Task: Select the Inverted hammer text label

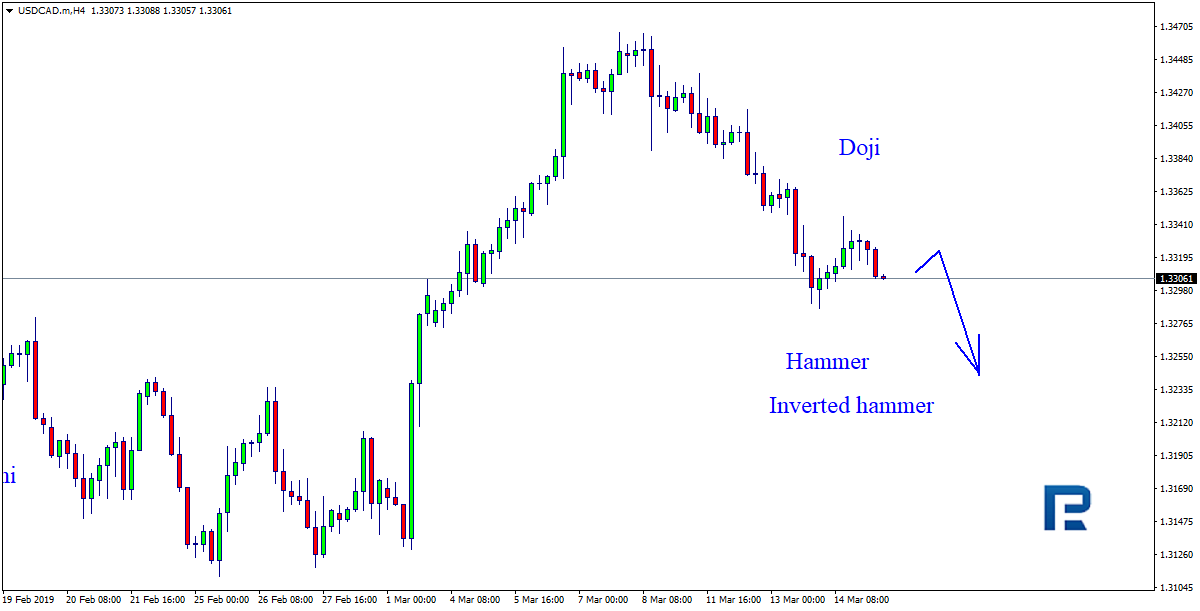Action: pos(851,405)
